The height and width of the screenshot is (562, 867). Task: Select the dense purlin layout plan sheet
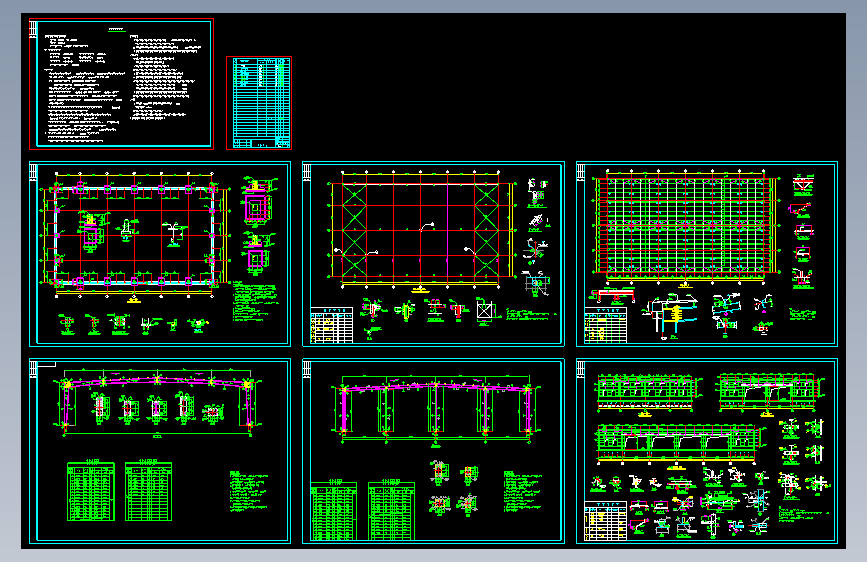[707, 254]
